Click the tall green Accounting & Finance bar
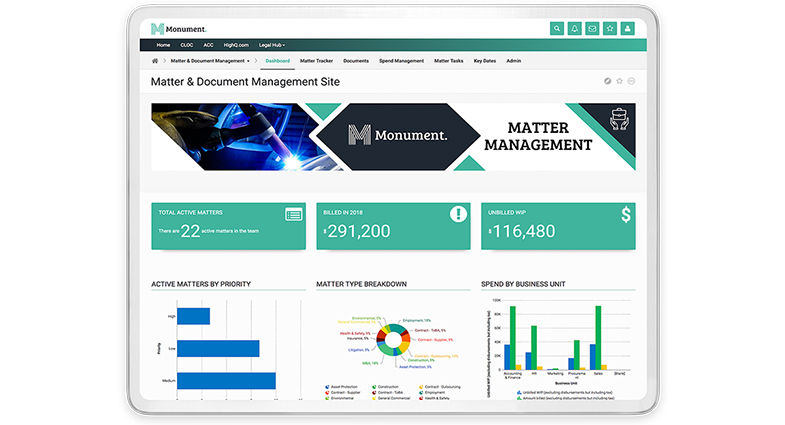This screenshot has height=425, width=785. [x=512, y=338]
